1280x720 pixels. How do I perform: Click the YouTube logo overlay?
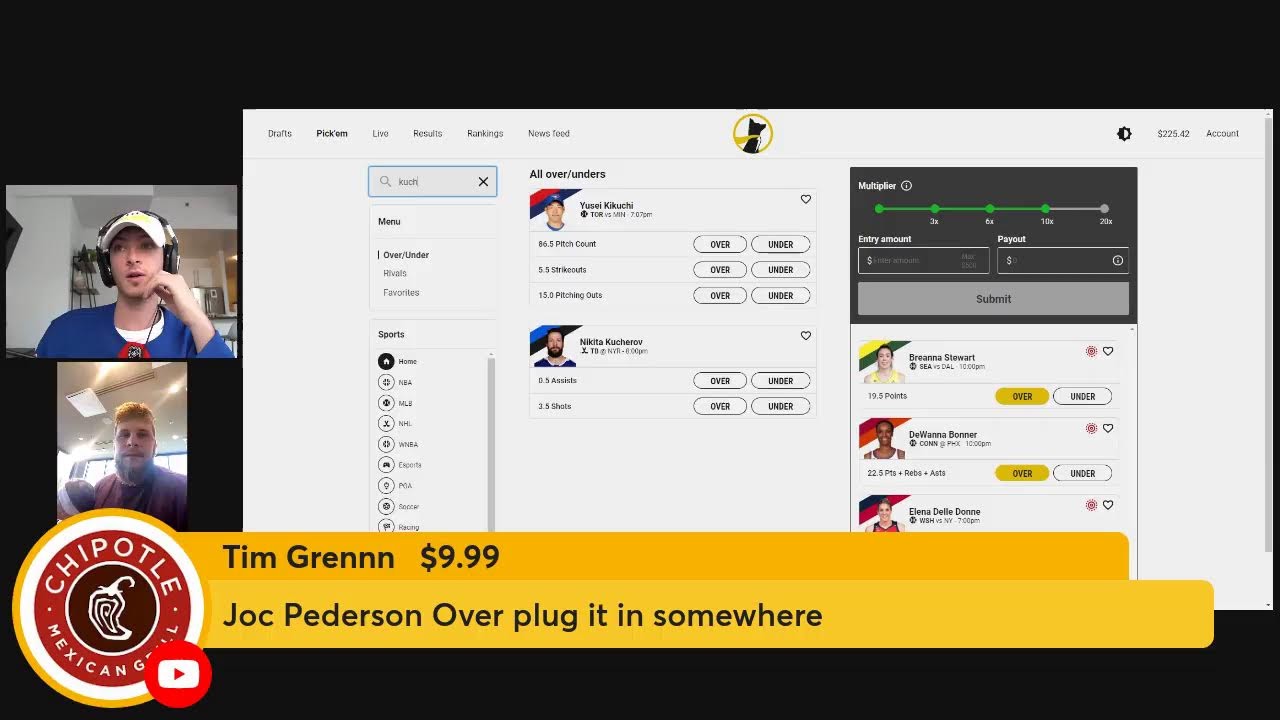tap(178, 674)
